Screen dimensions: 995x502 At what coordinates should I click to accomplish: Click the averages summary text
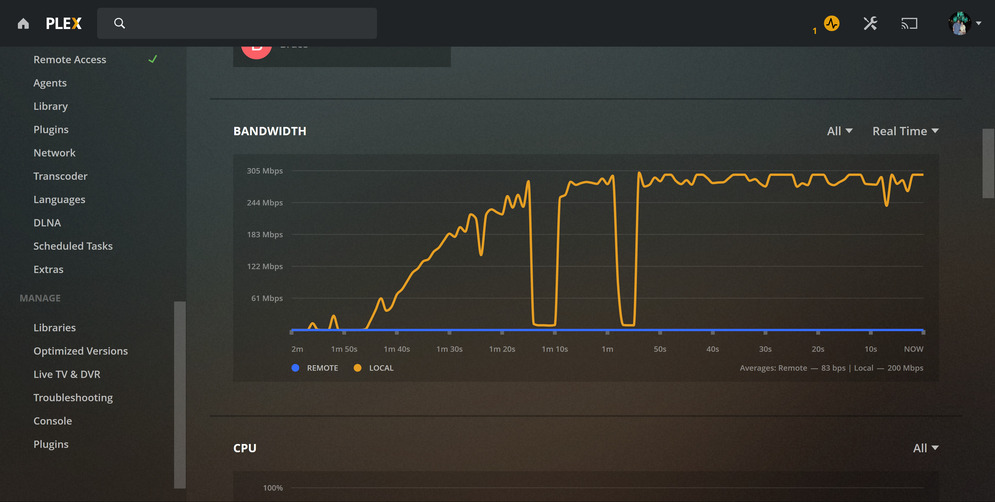point(831,368)
